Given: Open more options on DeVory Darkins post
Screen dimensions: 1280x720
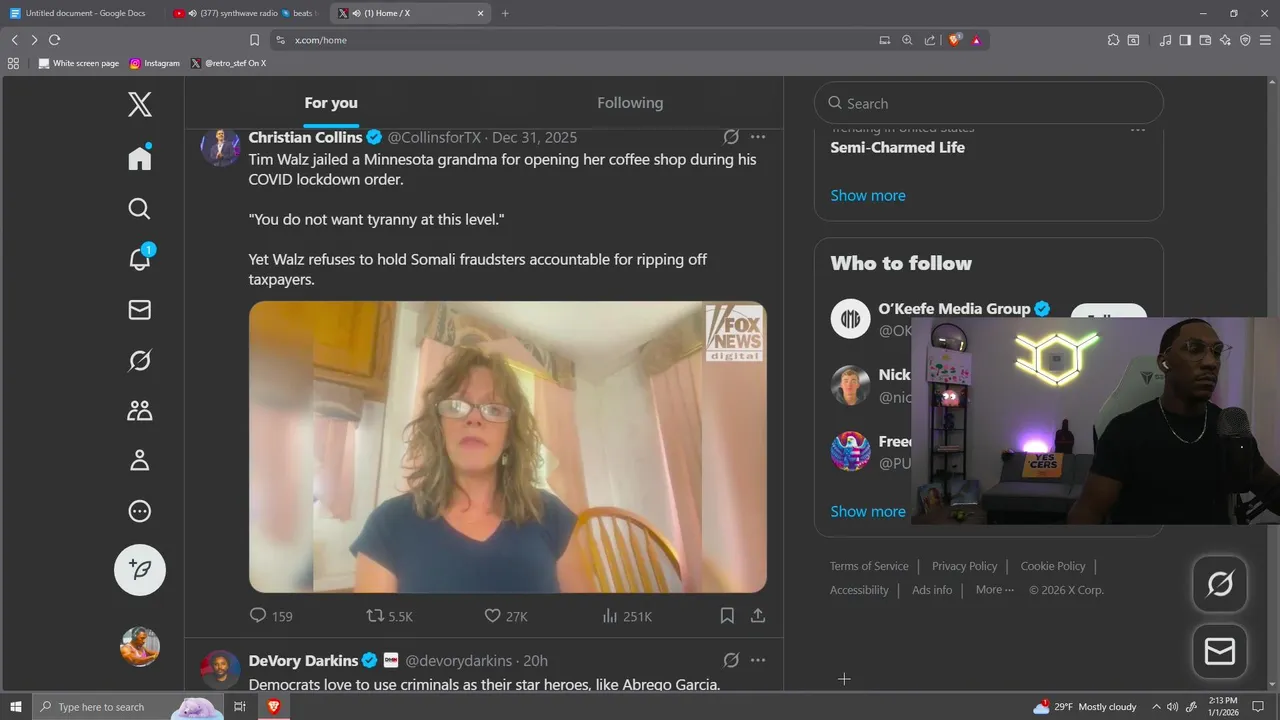Looking at the screenshot, I should point(758,660).
